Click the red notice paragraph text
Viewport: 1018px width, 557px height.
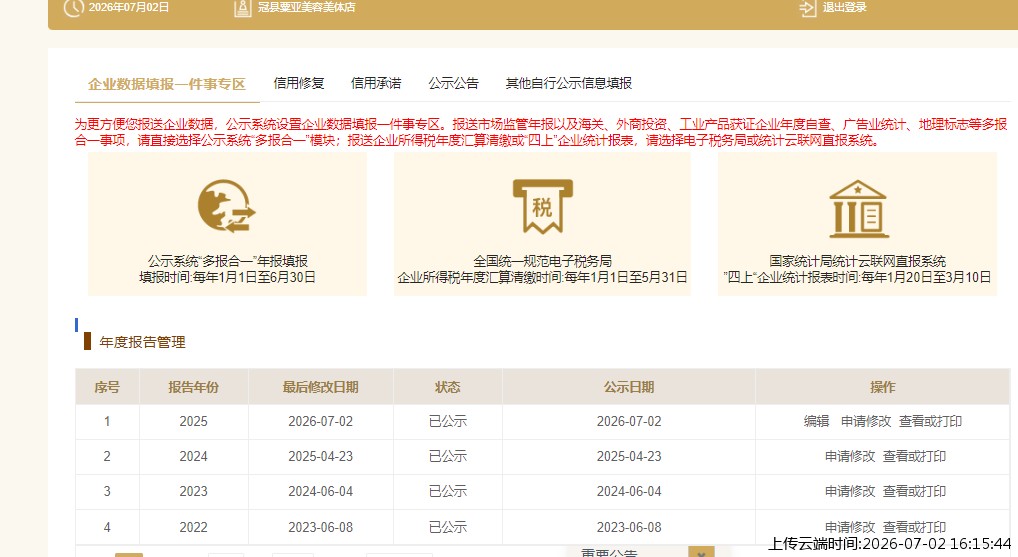click(x=541, y=132)
